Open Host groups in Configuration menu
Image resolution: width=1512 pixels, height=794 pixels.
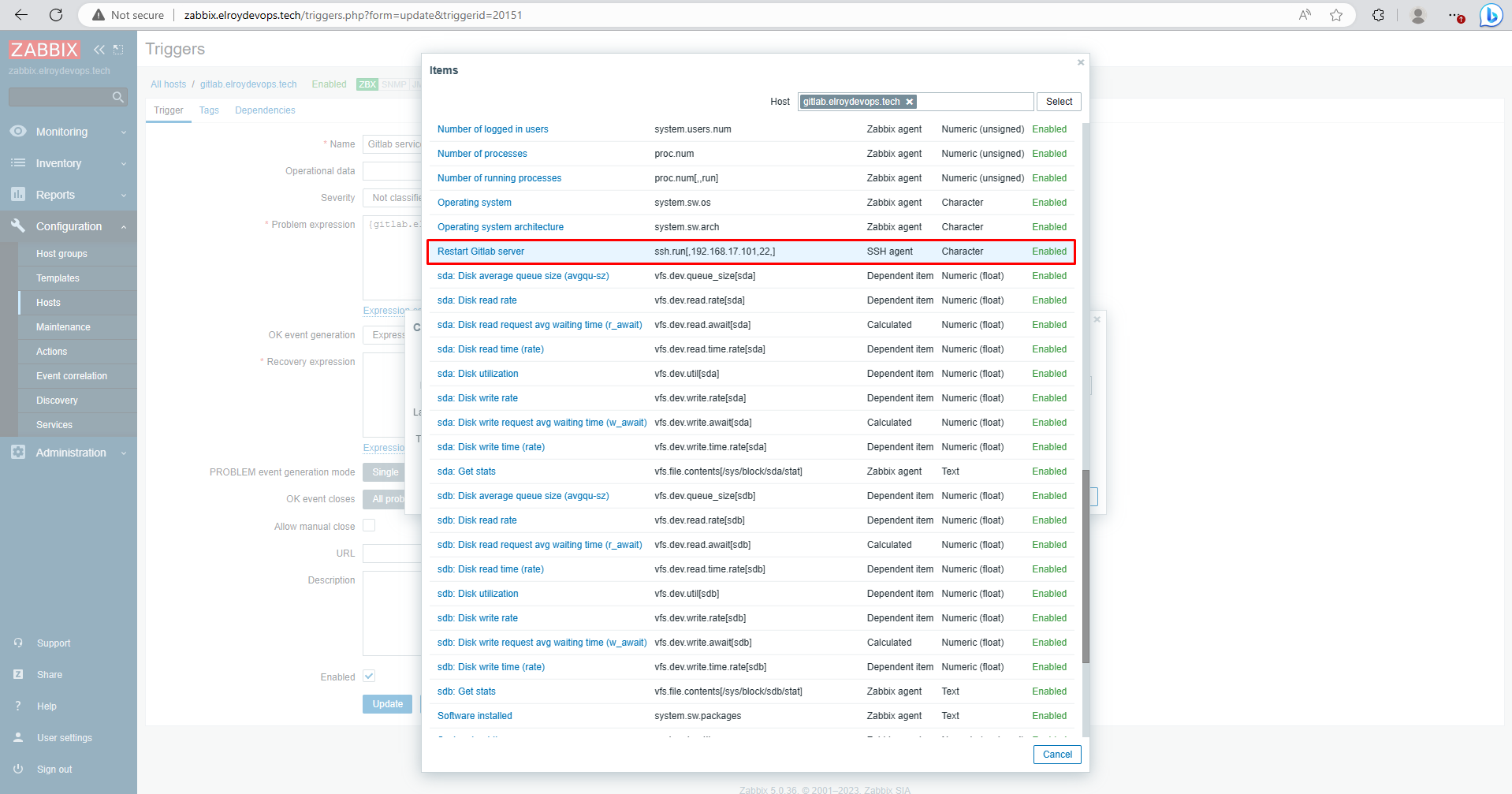[x=61, y=254]
